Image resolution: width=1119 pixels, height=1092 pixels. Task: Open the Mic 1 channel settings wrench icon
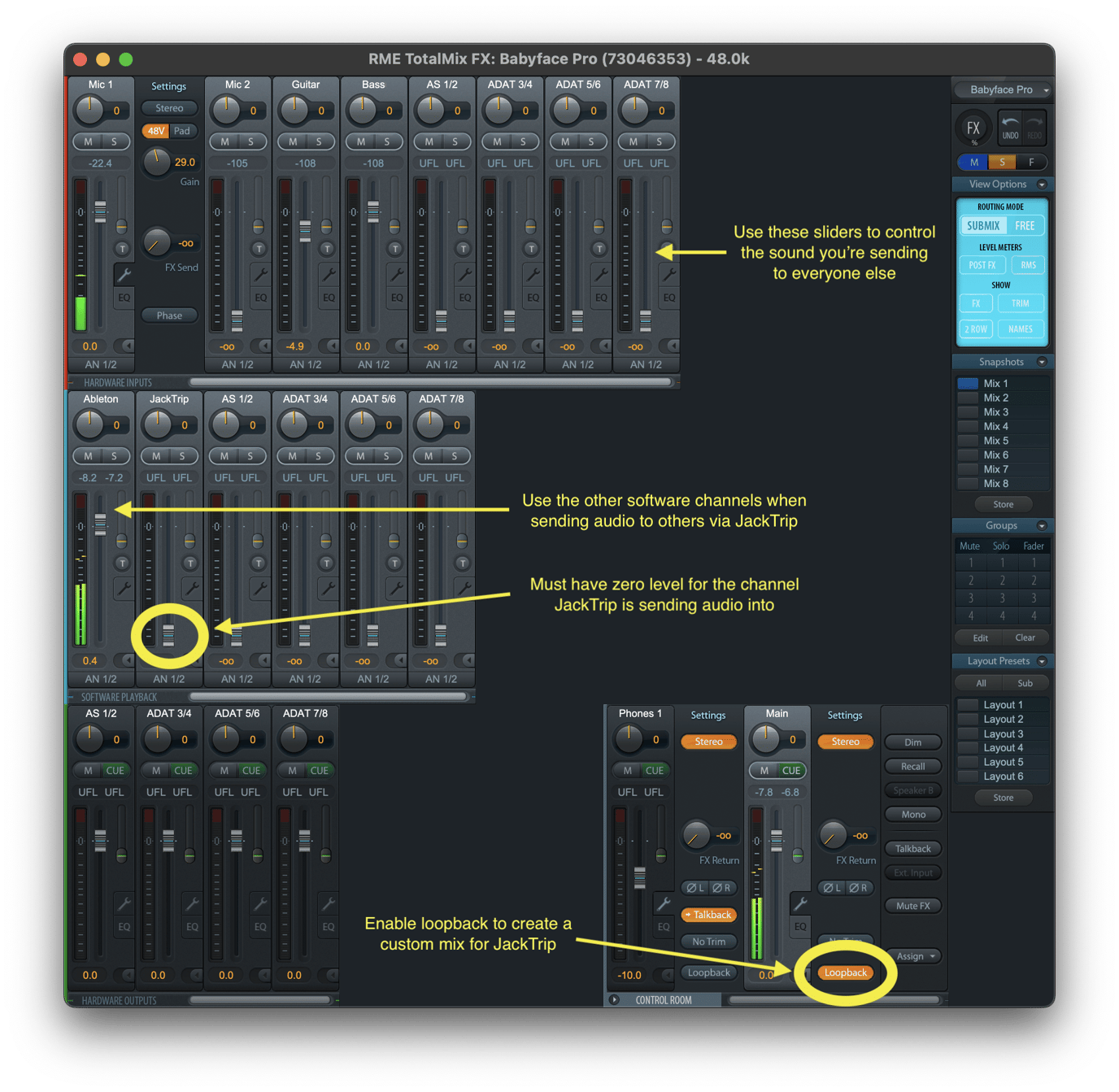pos(124,274)
